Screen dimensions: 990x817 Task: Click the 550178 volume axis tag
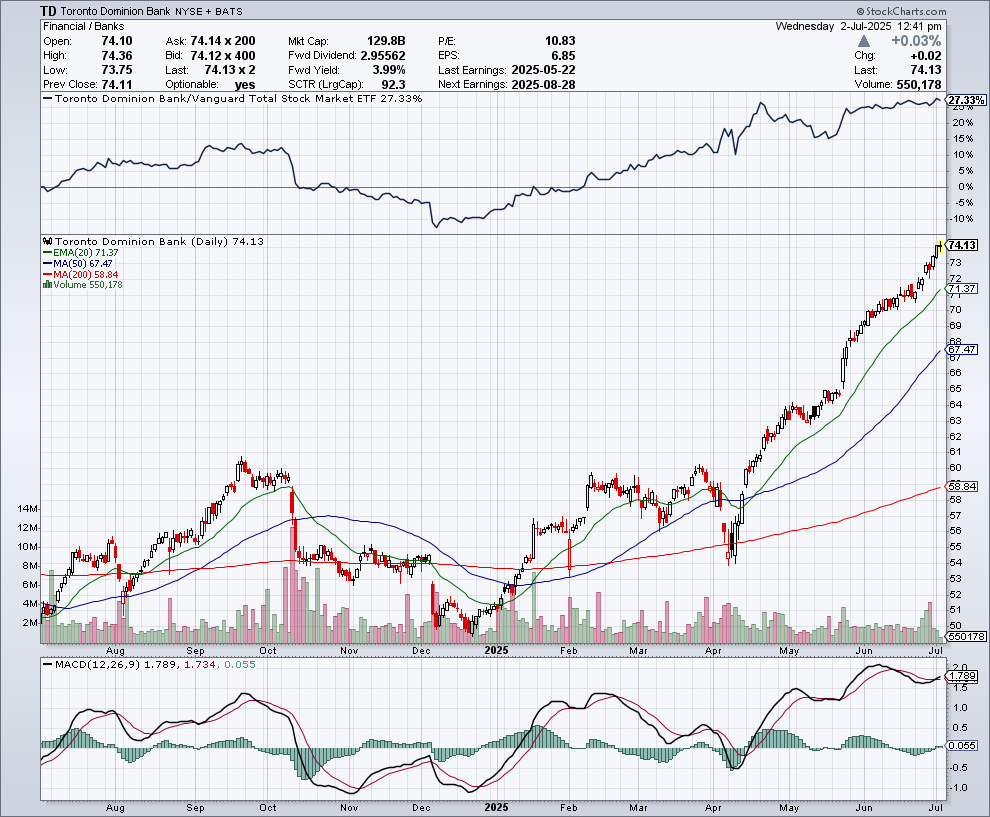(967, 636)
